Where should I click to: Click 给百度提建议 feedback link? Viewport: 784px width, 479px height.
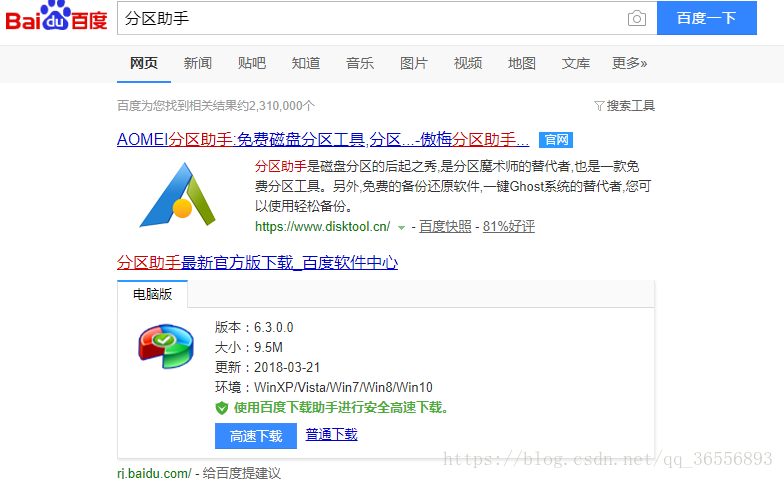tap(242, 472)
